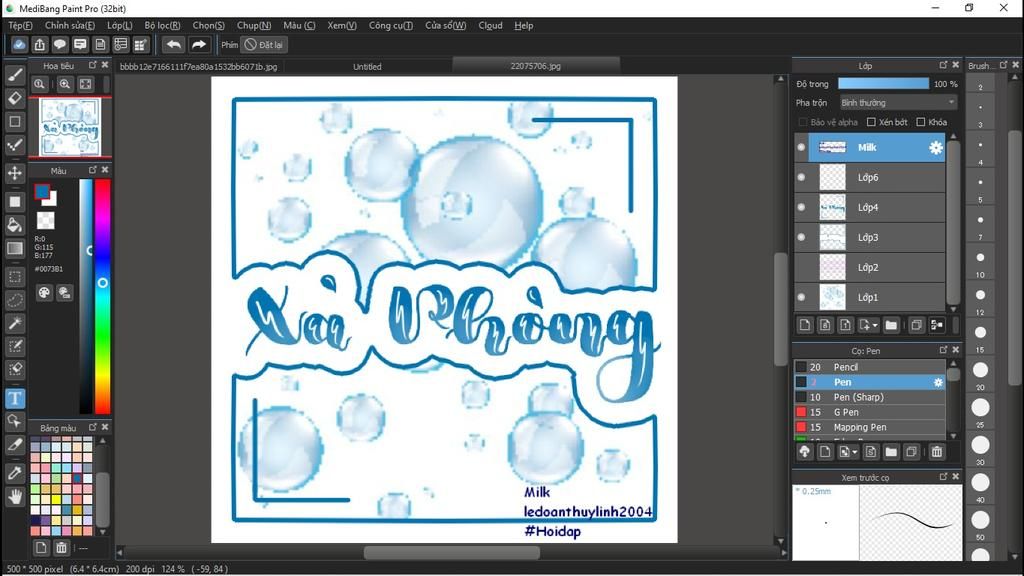Open layer folder icon in Lớp panel

(891, 325)
